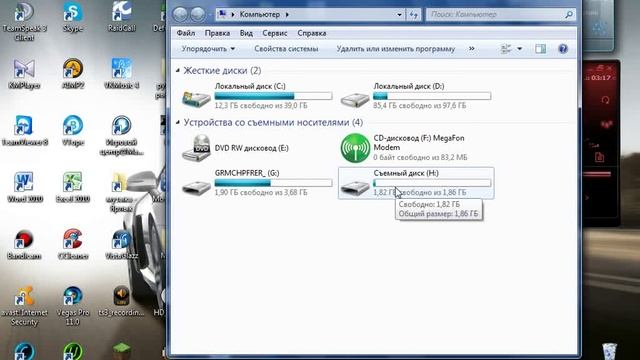The image size is (640, 360).
Task: Click '1,90 ГБ свободно из 3,68 ГБ' text
Action: [261, 193]
